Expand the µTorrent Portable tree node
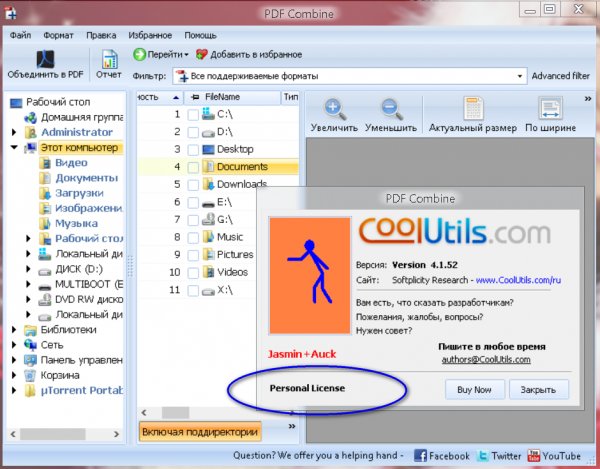Image resolution: width=600 pixels, height=469 pixels. tap(14, 391)
